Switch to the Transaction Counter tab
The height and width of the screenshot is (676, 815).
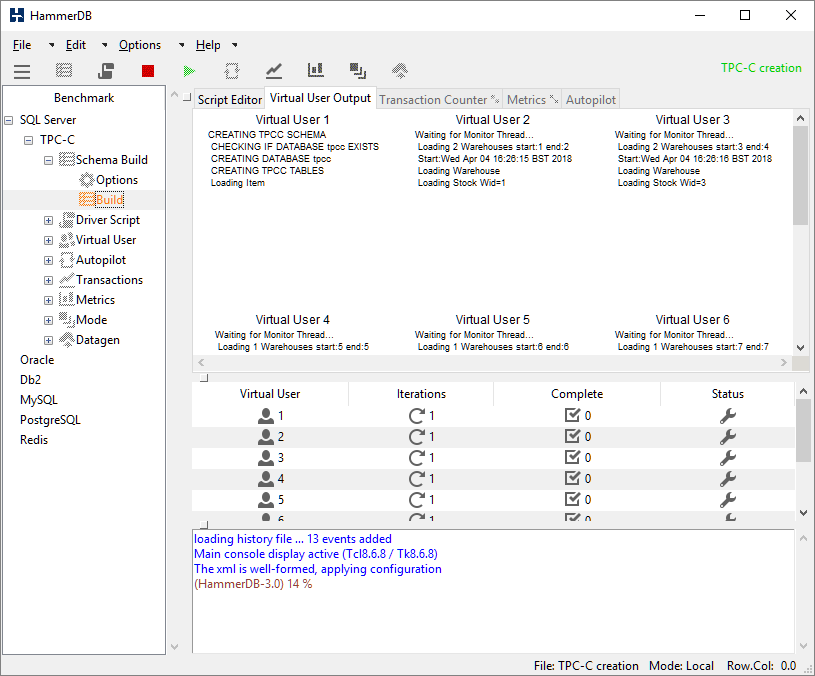439,100
